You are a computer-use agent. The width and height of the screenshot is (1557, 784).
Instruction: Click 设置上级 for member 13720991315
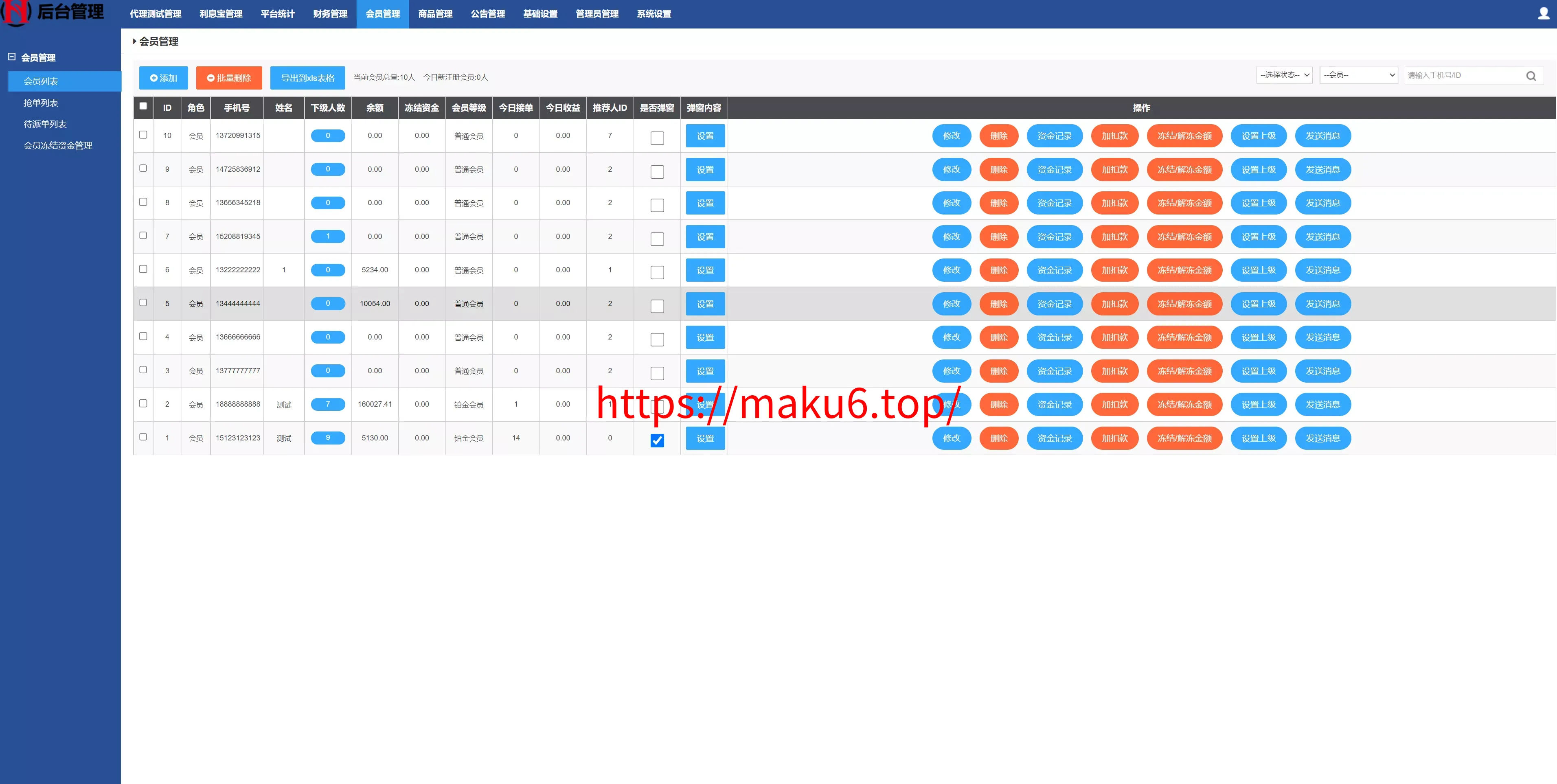pyautogui.click(x=1259, y=136)
